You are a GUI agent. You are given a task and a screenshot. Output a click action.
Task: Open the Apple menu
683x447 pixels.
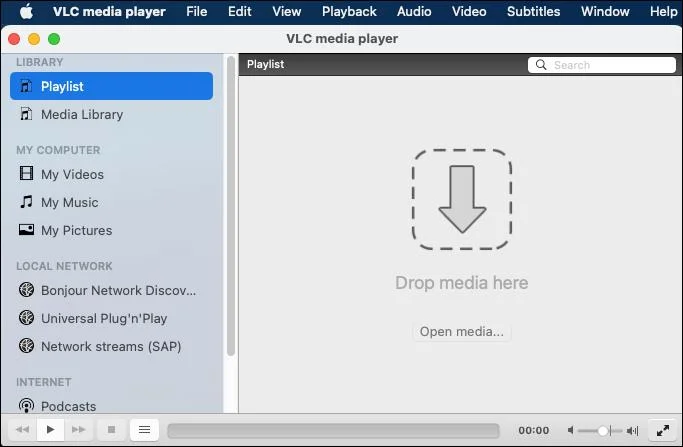pos(26,11)
